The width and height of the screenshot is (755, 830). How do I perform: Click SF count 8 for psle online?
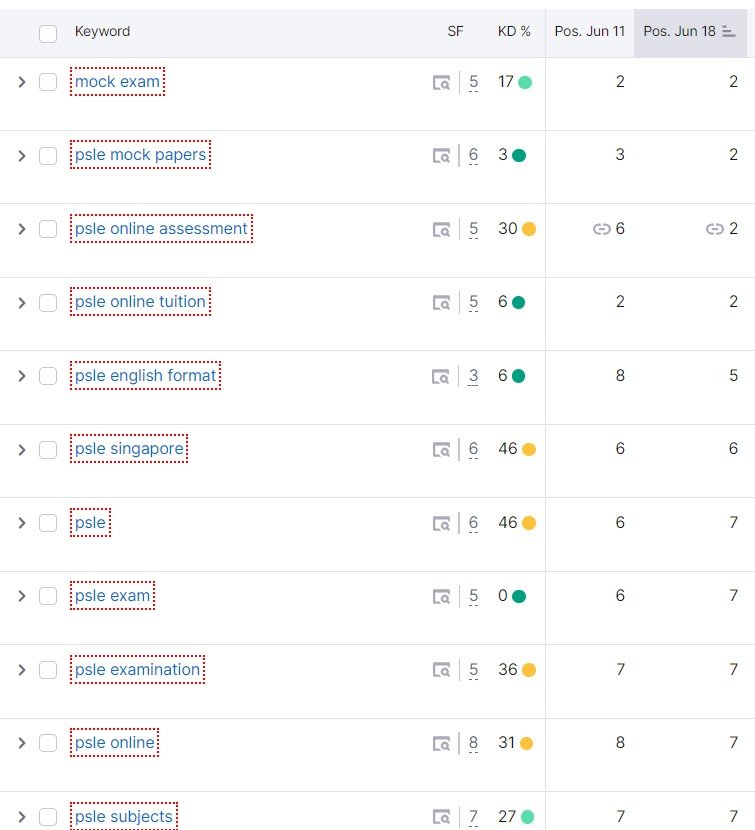pyautogui.click(x=473, y=743)
